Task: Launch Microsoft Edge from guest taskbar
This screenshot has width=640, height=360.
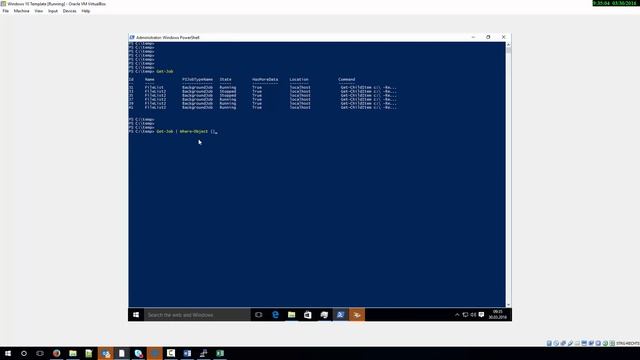Action: click(275, 315)
